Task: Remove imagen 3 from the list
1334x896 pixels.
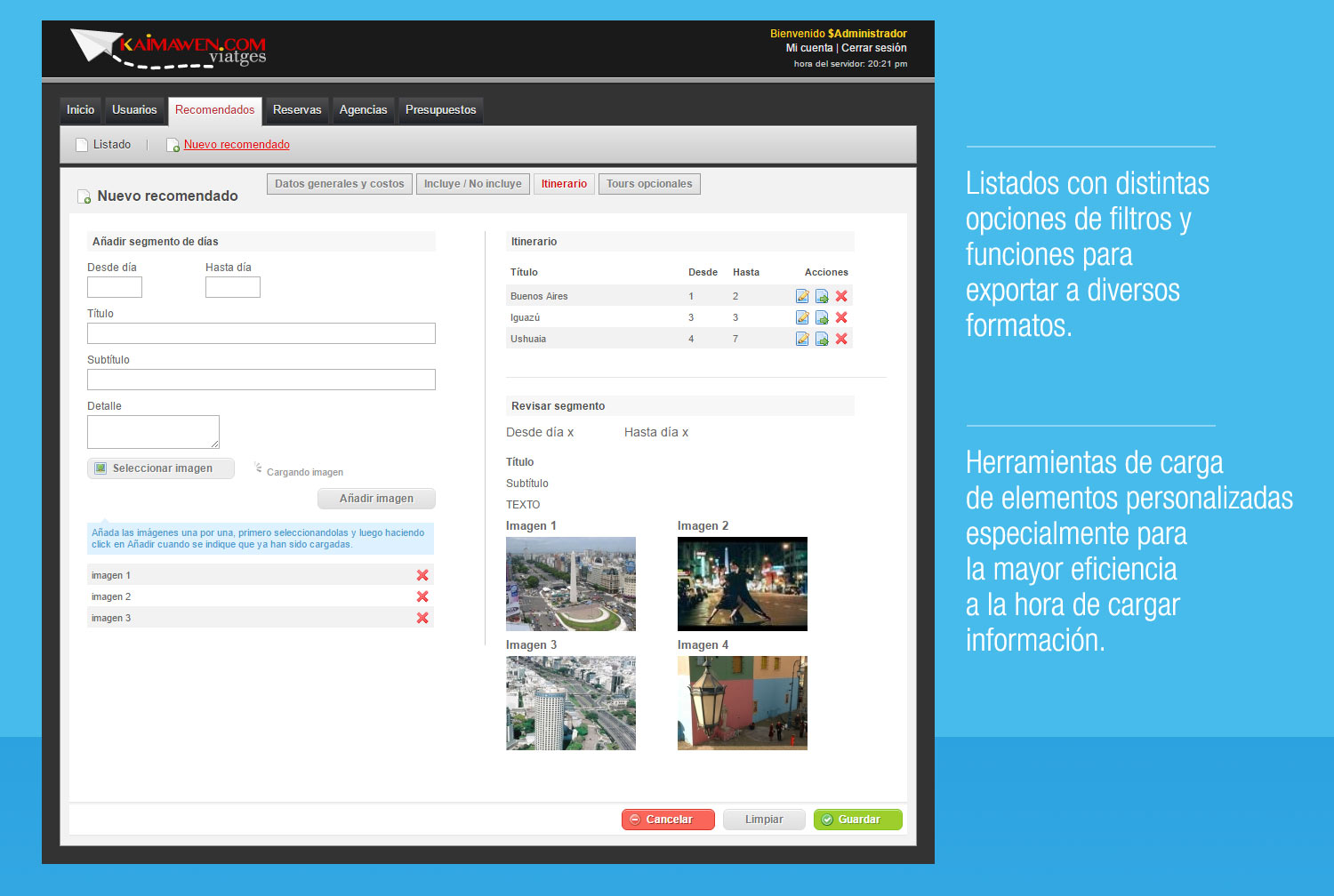Action: click(422, 618)
